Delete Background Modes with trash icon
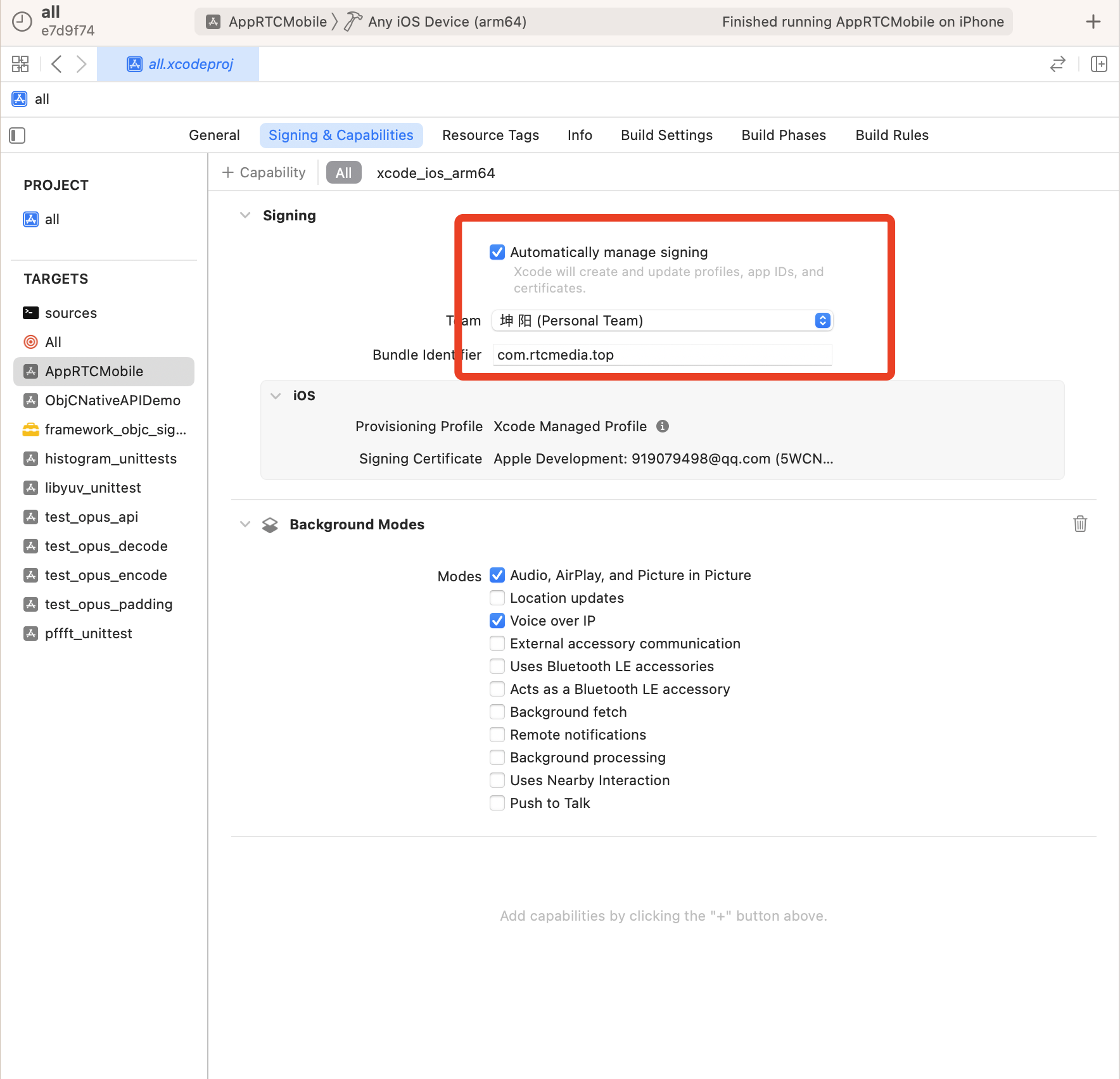The width and height of the screenshot is (1120, 1079). point(1080,524)
